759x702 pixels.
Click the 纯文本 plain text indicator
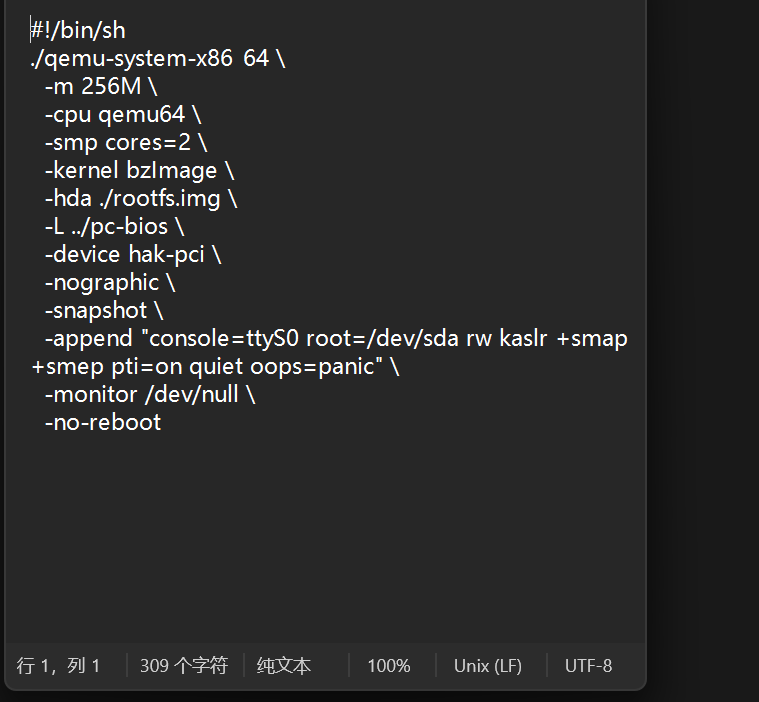coord(284,666)
